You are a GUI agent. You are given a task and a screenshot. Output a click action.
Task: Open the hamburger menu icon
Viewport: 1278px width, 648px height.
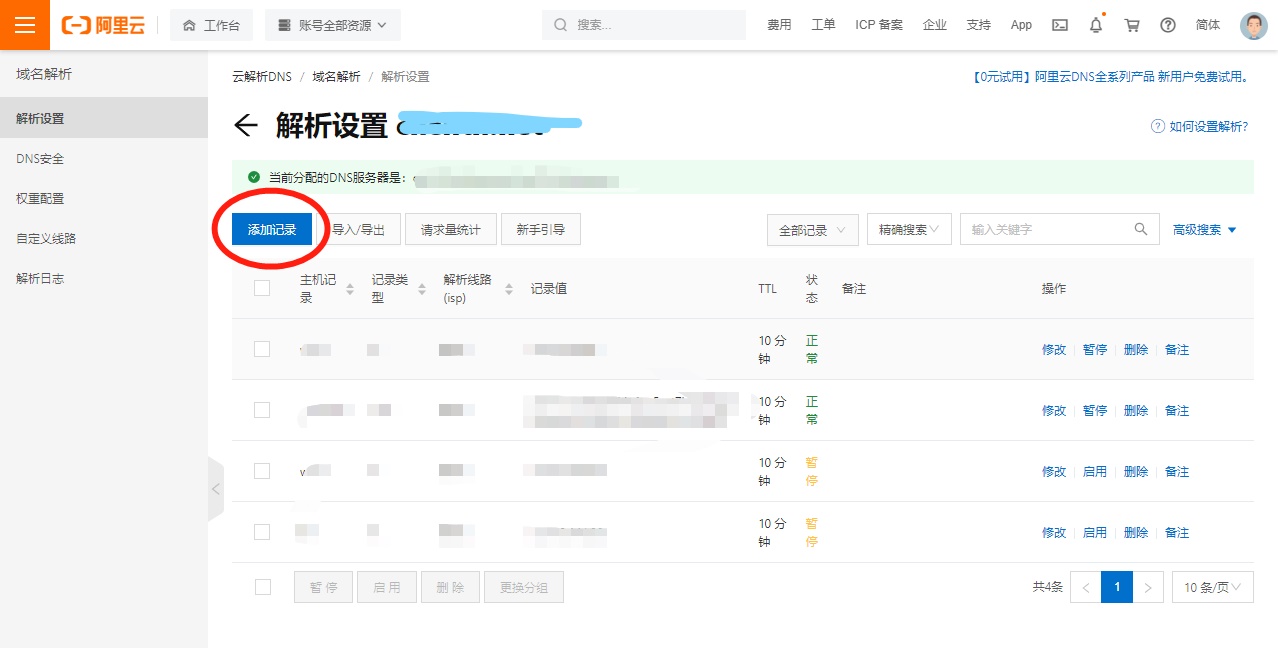point(24,24)
